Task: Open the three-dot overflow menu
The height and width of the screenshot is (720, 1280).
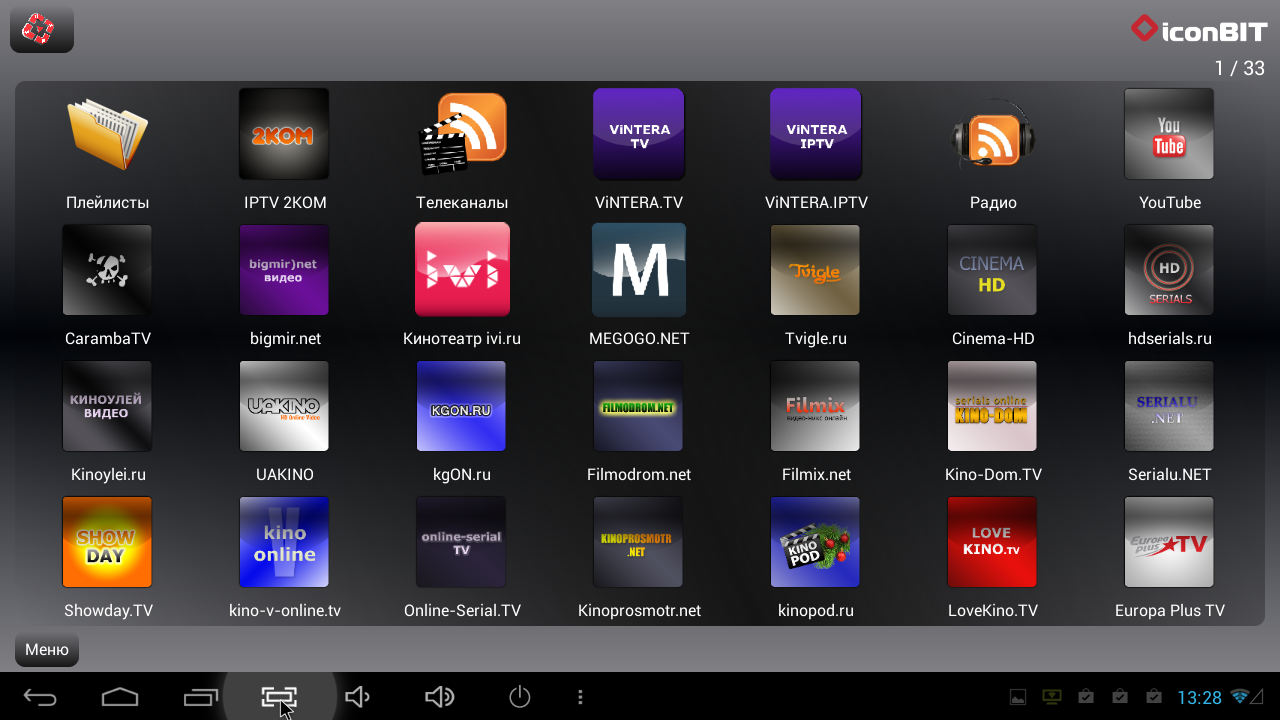Action: [x=580, y=697]
